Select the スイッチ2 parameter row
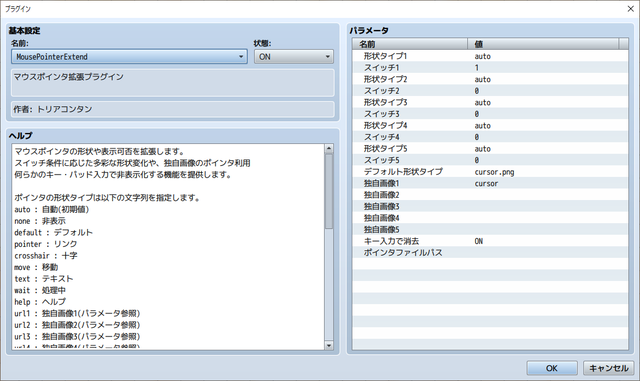 pyautogui.click(x=490, y=91)
